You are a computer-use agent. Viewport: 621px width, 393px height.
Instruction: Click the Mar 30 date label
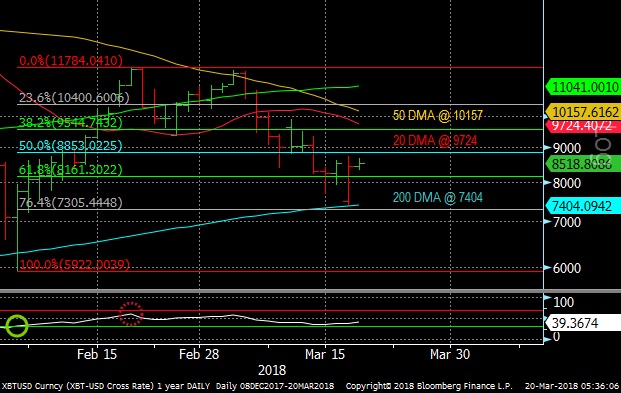click(x=450, y=354)
